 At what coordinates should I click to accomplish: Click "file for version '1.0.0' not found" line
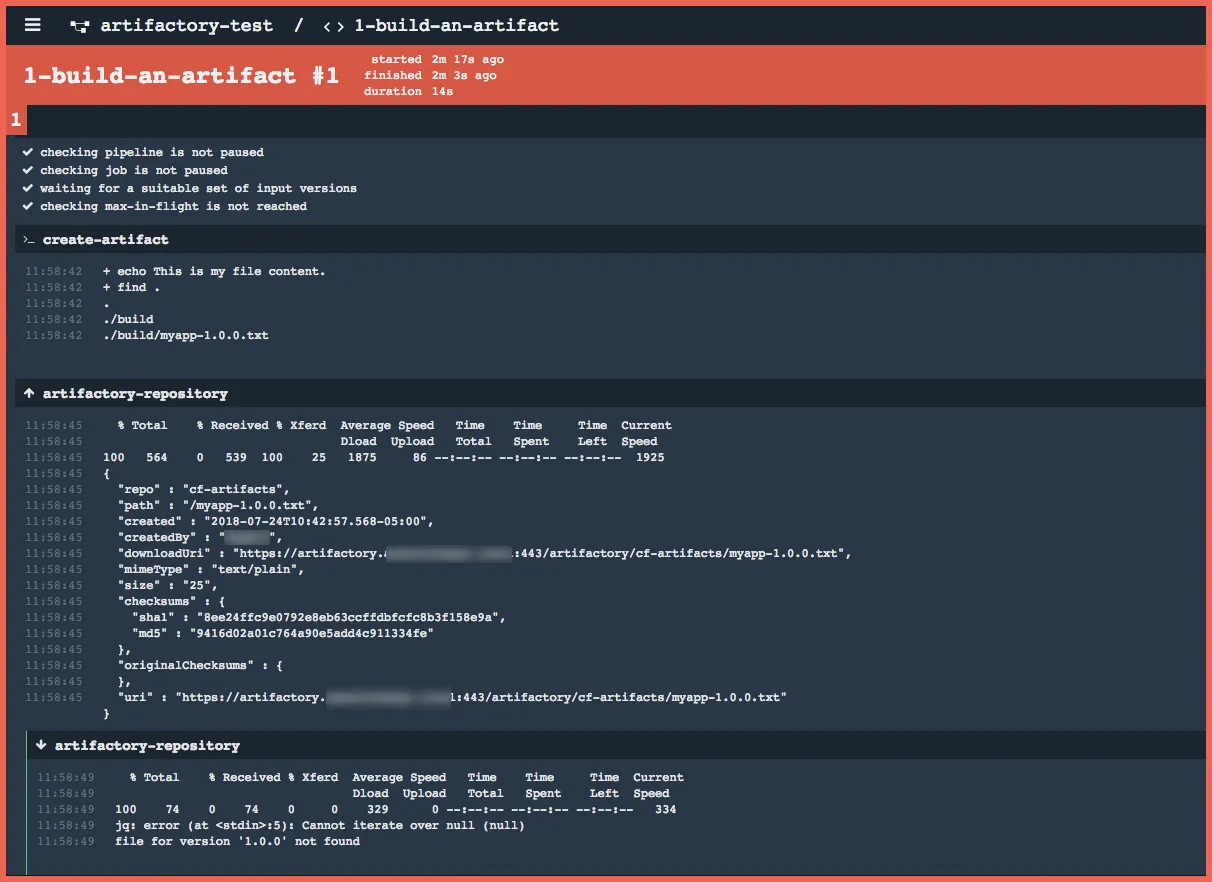[238, 842]
